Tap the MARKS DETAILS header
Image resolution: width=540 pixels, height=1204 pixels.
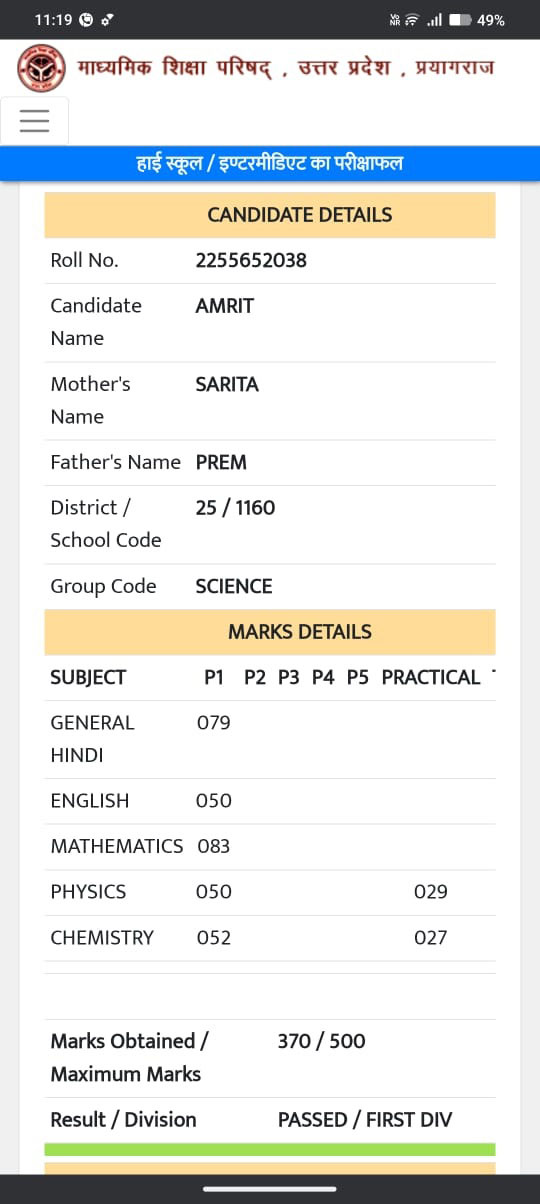(270, 632)
